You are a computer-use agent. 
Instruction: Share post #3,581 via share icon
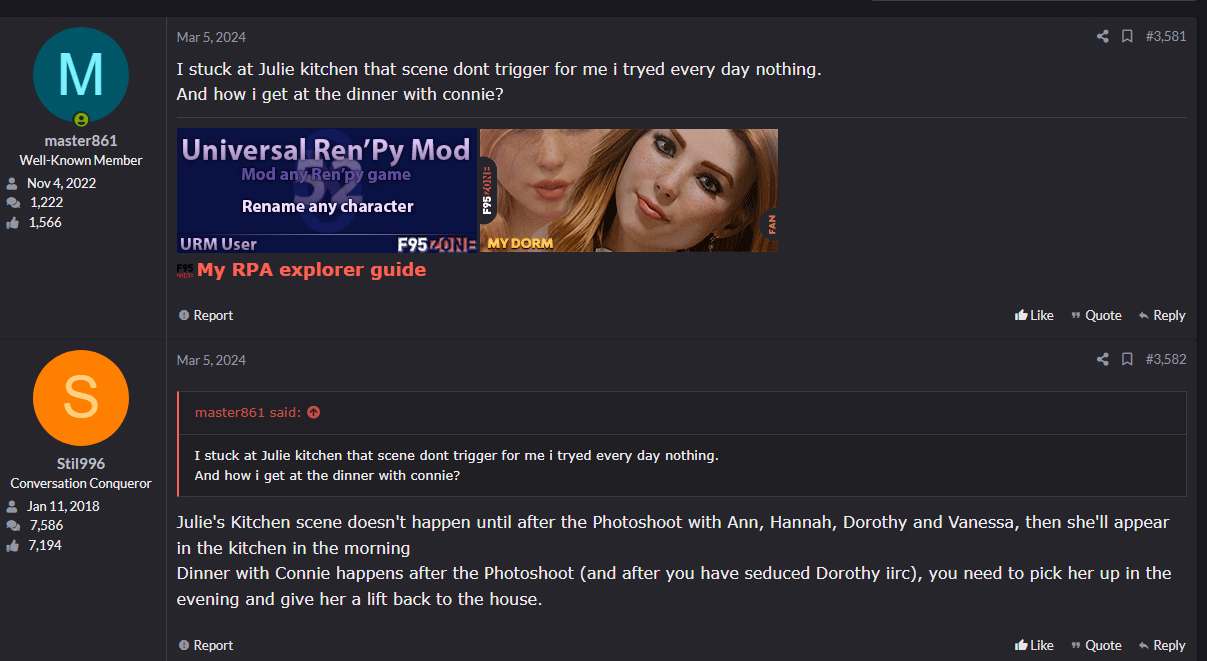point(1102,37)
